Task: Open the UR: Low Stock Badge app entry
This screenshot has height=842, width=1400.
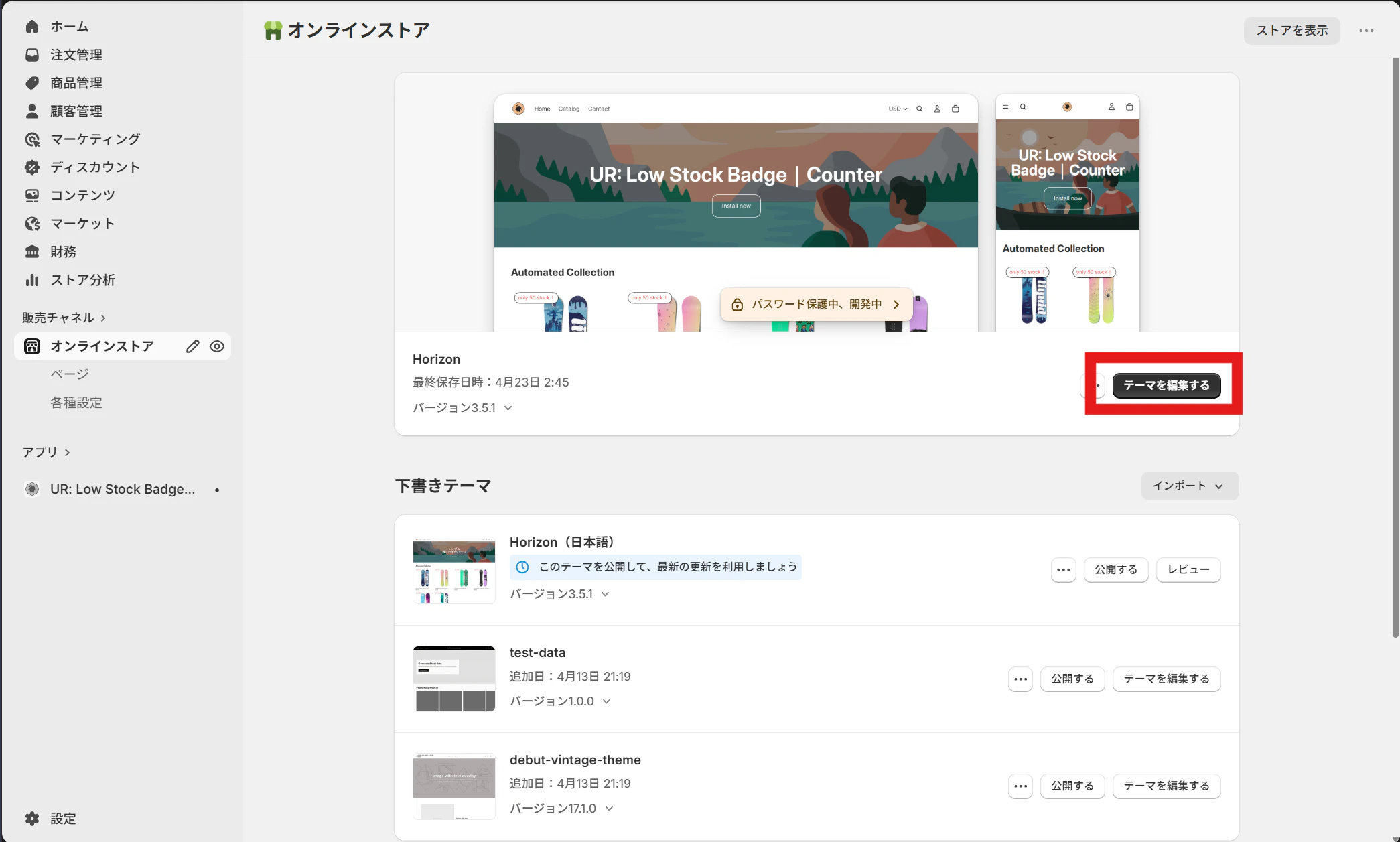Action: [x=123, y=490]
